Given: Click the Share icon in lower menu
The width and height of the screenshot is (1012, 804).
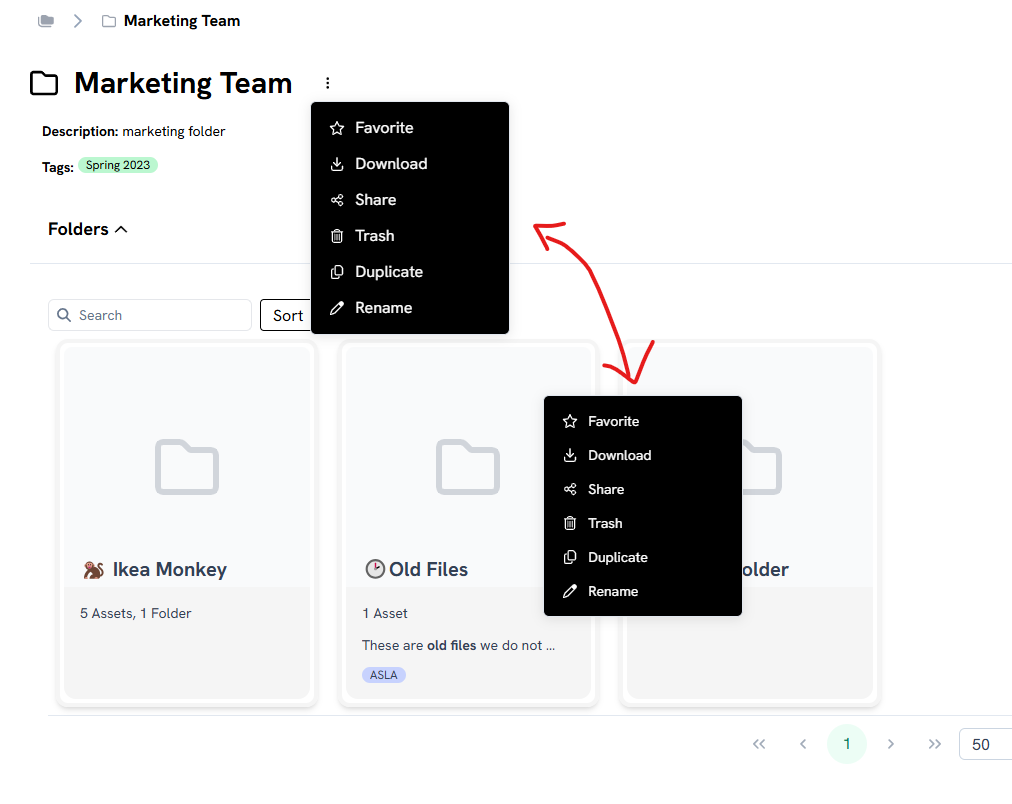Looking at the screenshot, I should (x=570, y=489).
